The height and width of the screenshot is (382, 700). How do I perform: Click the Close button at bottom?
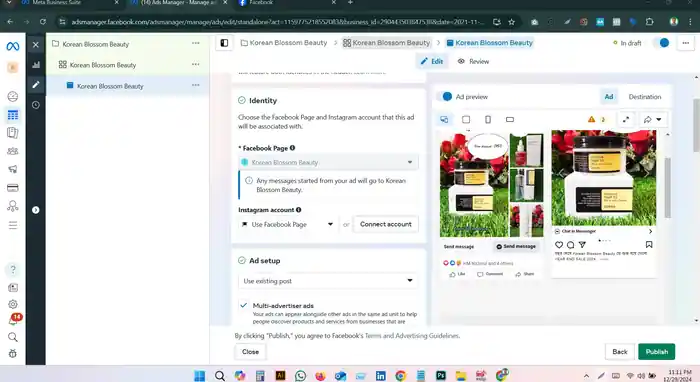[x=250, y=352]
